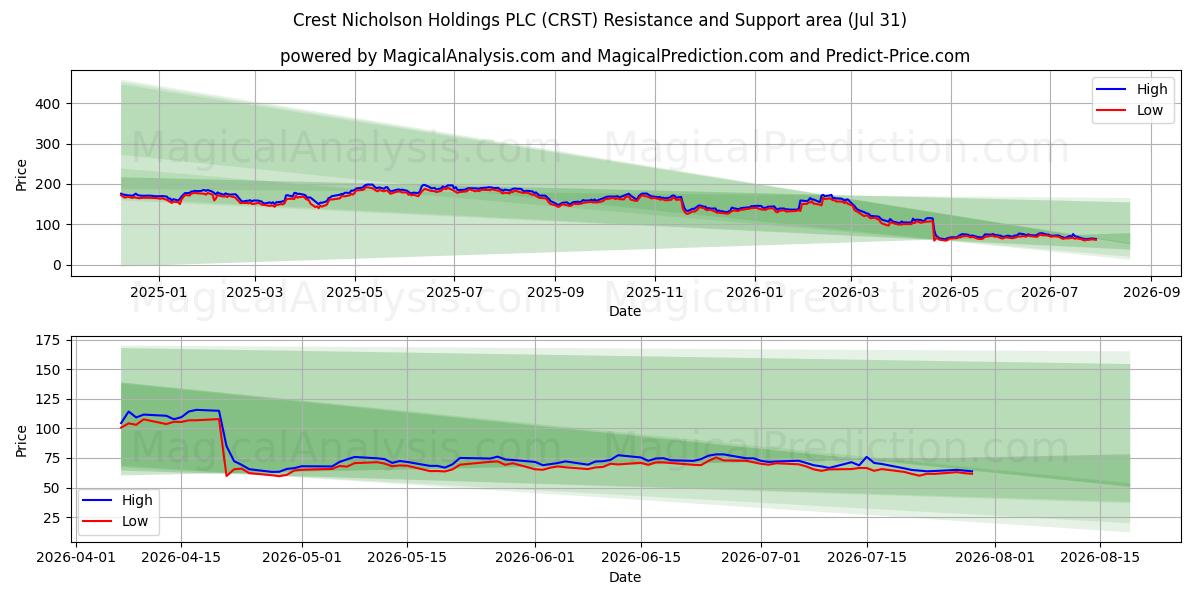Click the '300' y-axis tick on top chart

point(50,144)
